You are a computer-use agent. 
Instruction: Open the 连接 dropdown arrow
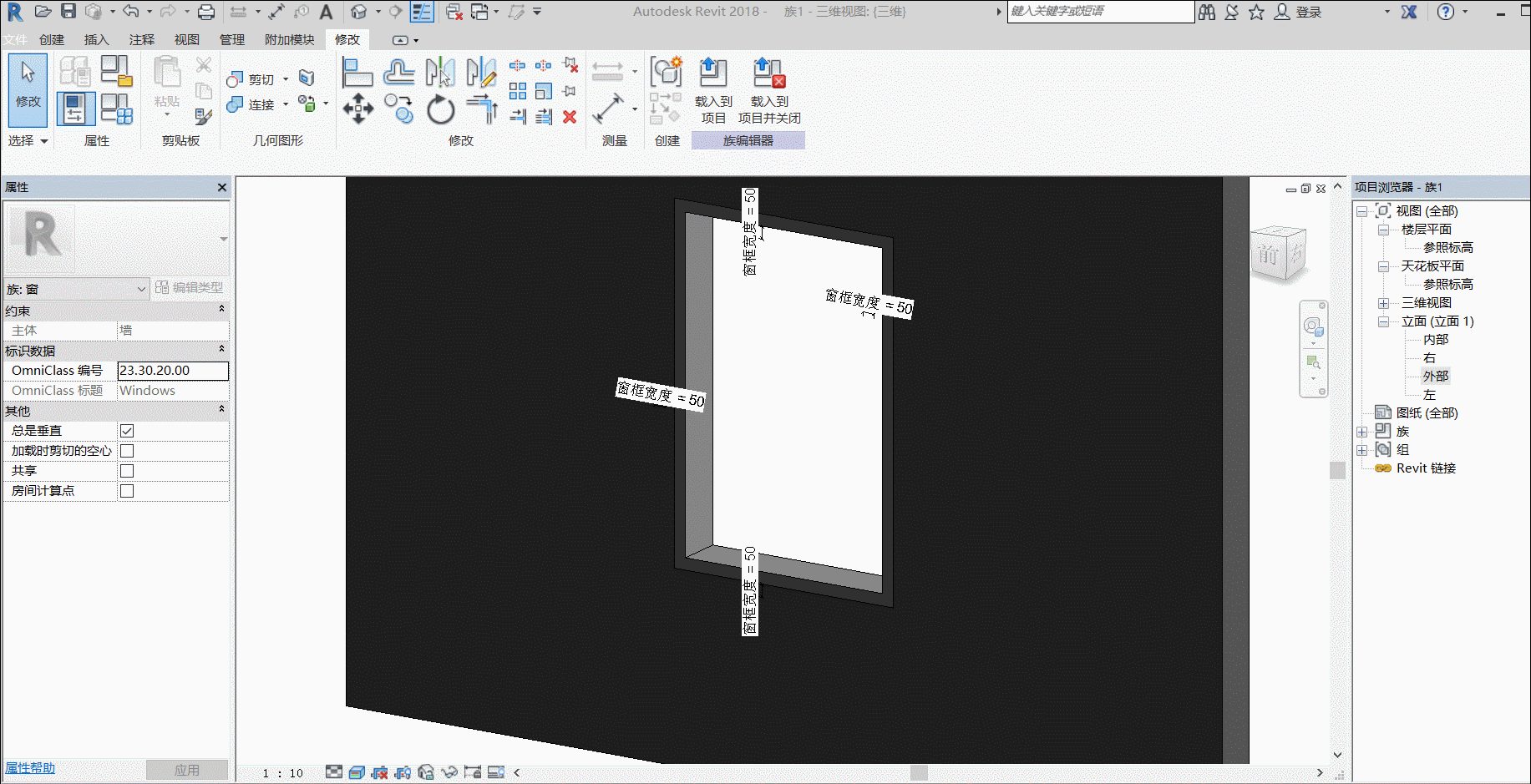coord(286,104)
